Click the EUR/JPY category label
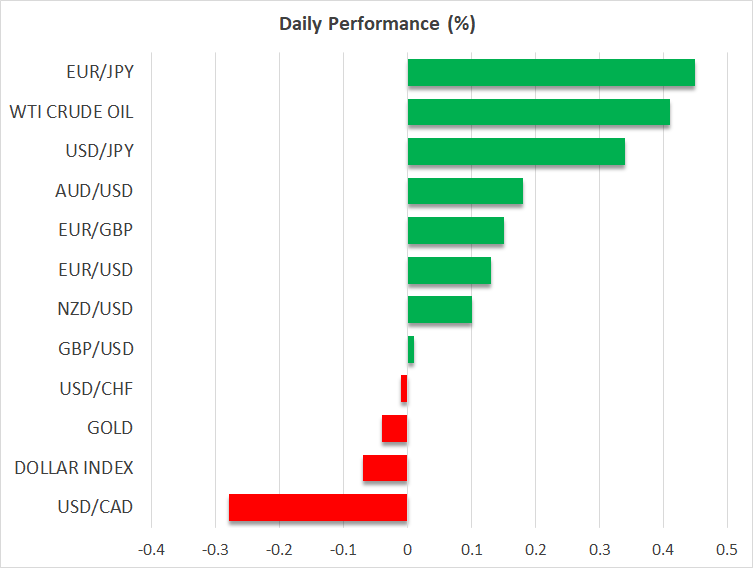Image resolution: width=753 pixels, height=568 pixels. click(100, 73)
